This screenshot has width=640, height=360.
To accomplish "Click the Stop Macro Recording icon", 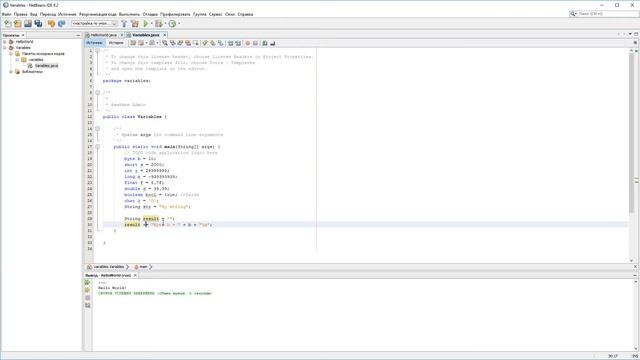I will pos(255,43).
